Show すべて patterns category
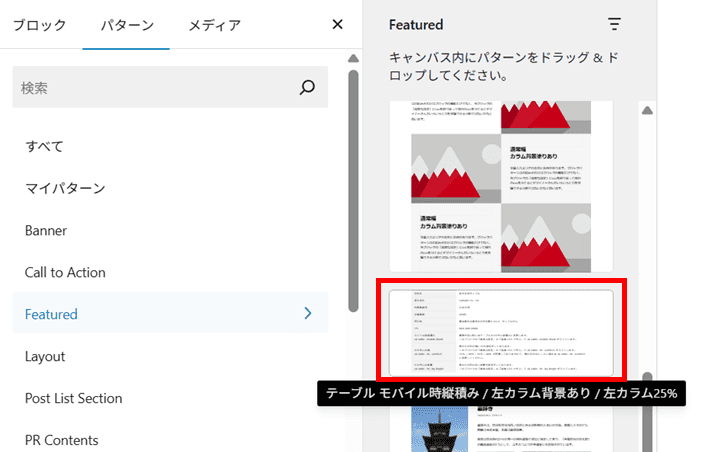The image size is (710, 452). [45, 146]
